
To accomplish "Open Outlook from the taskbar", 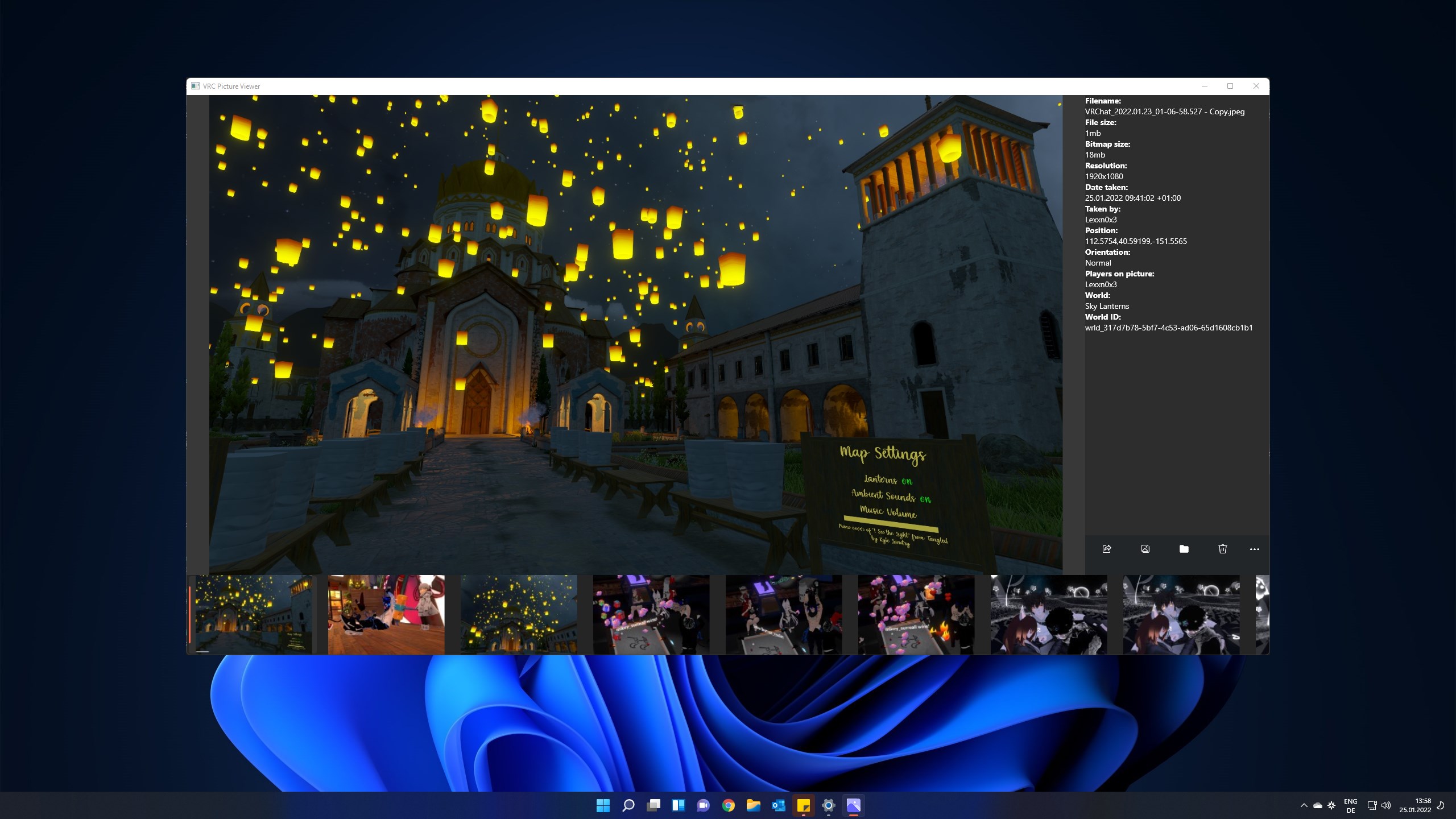I will pos(779,805).
